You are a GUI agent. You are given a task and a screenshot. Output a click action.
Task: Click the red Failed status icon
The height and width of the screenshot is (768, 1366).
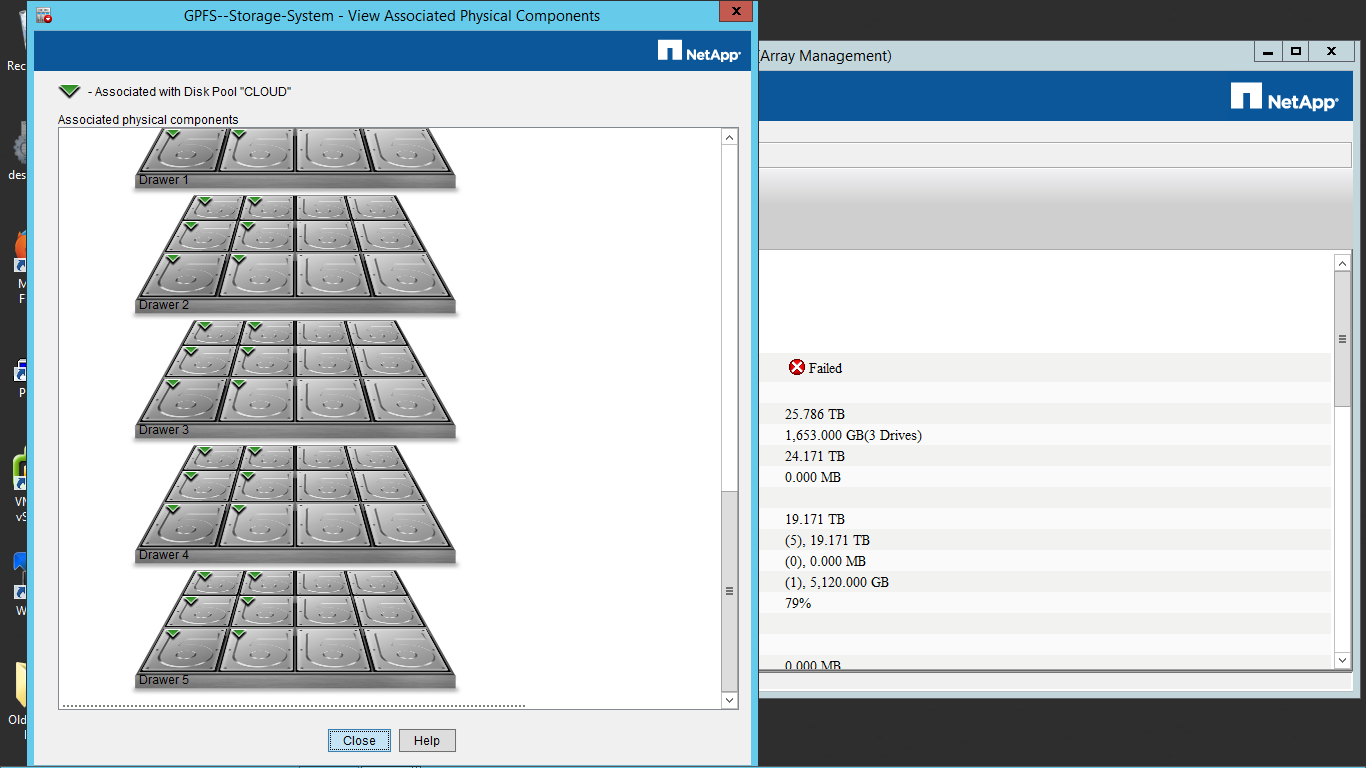797,367
